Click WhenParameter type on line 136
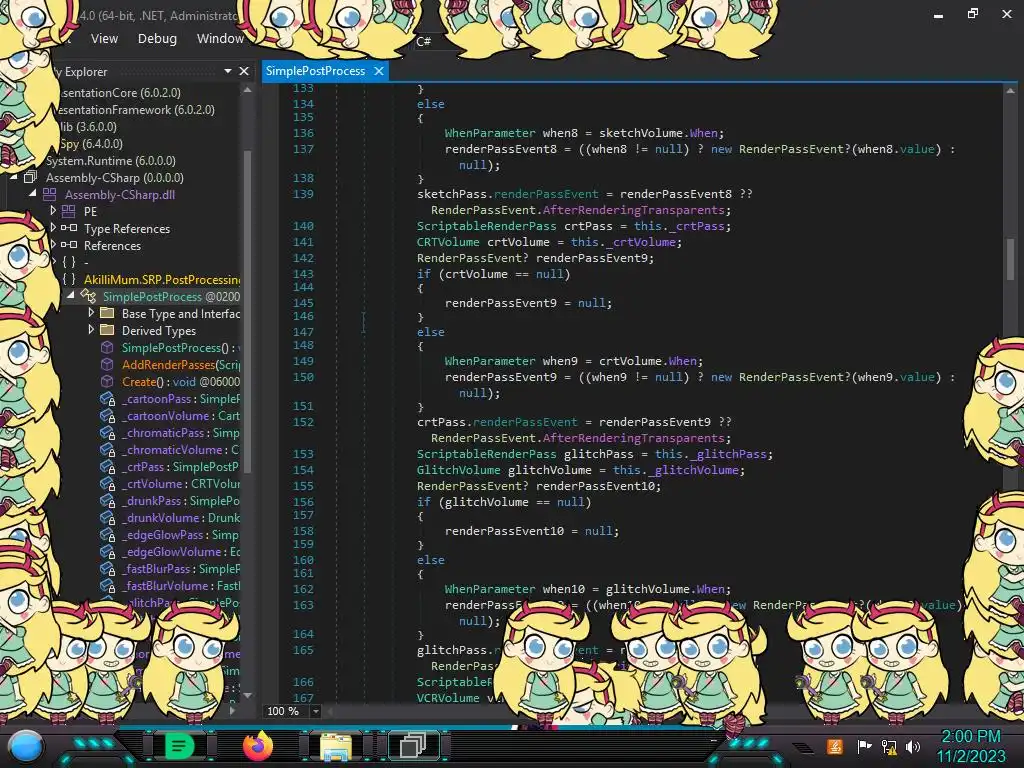Viewport: 1024px width, 768px height. tap(490, 133)
